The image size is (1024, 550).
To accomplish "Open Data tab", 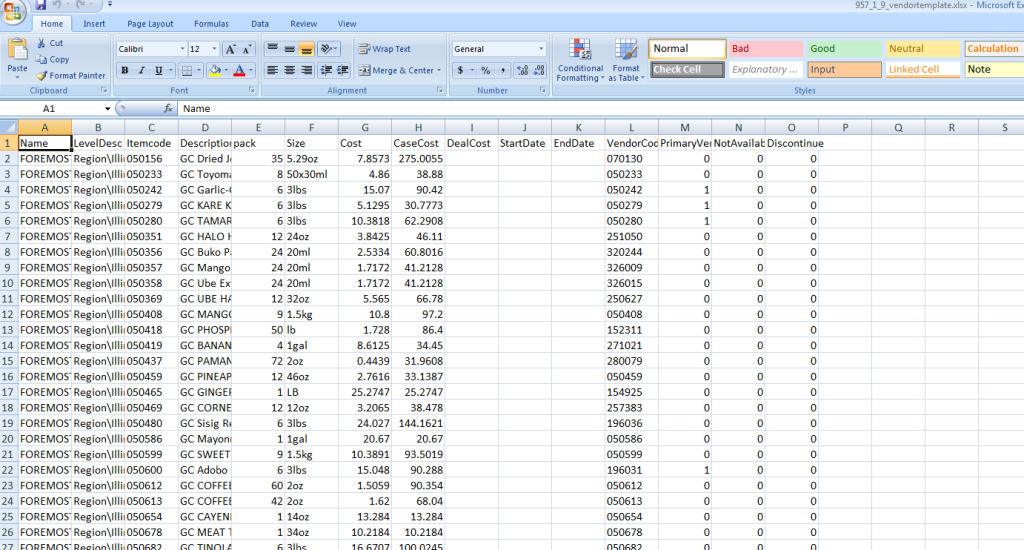I will pos(260,24).
